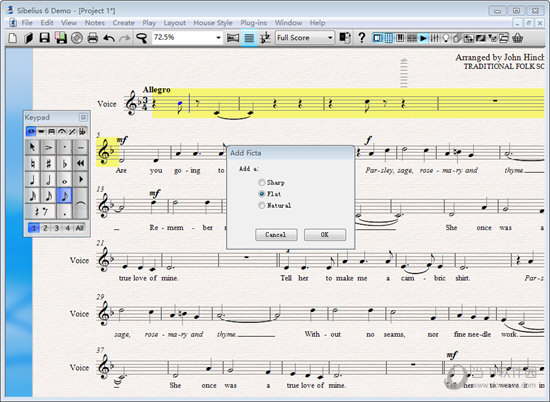Click the Keypad arrow pointer key
This screenshot has height=402, width=550.
pos(32,147)
